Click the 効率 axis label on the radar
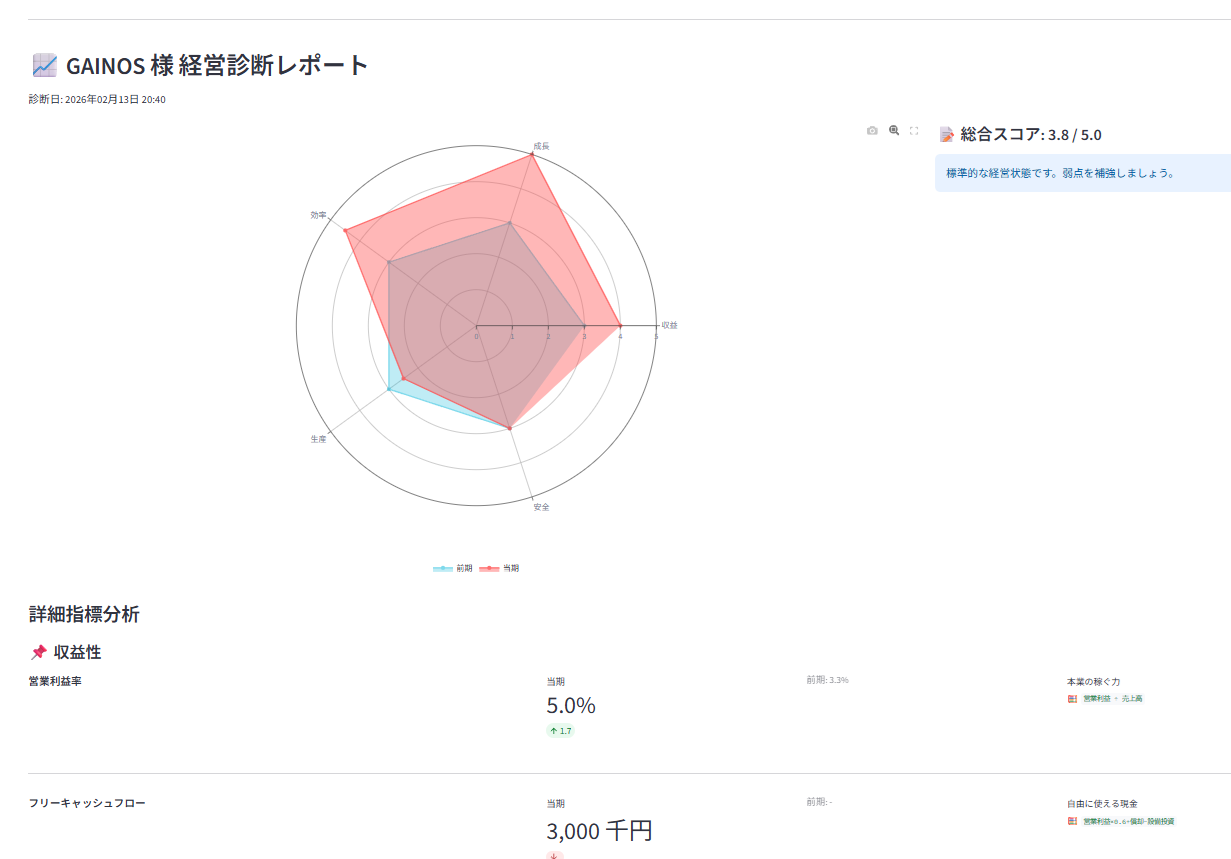This screenshot has width=1231, height=859. [x=318, y=216]
